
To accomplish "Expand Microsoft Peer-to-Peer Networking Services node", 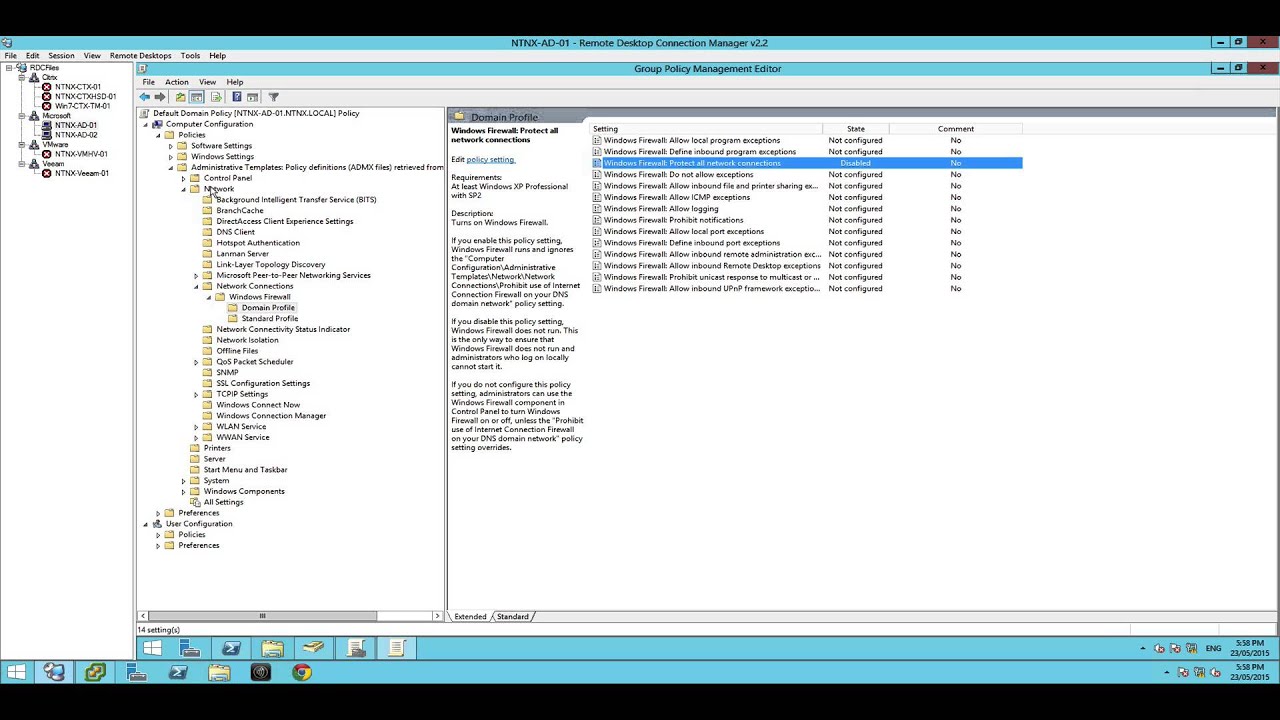I will click(196, 275).
